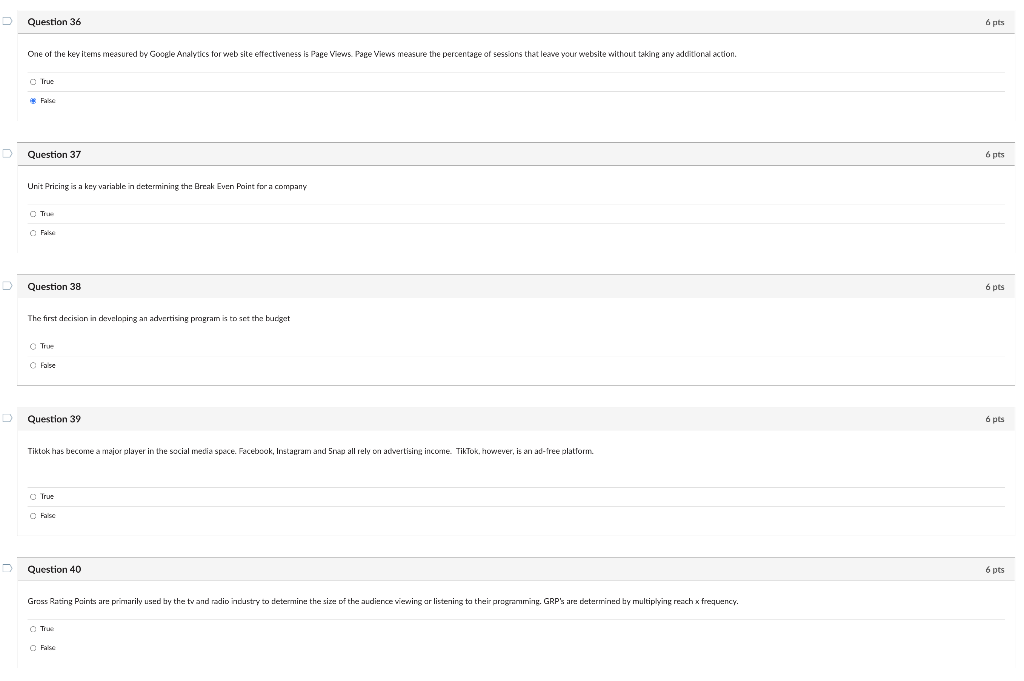The width and height of the screenshot is (1024, 681).
Task: Click the 6 pts label of Question 38
Action: click(x=995, y=287)
